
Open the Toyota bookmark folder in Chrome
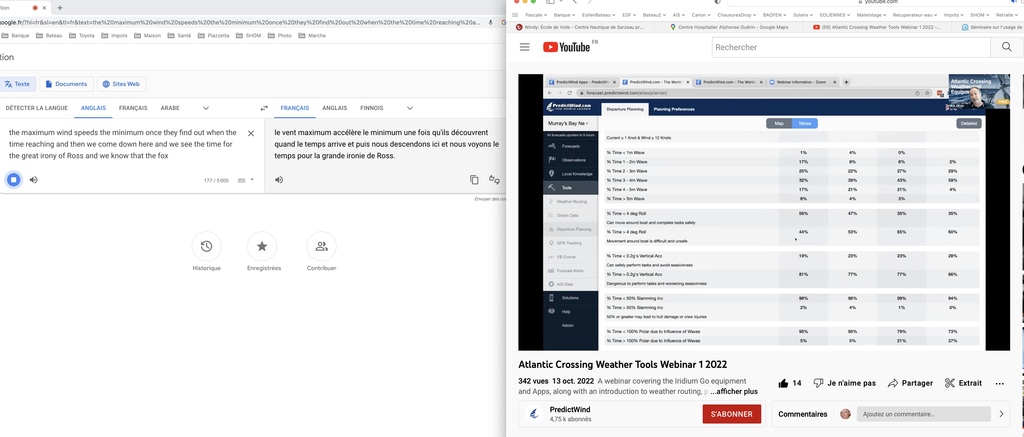click(82, 35)
